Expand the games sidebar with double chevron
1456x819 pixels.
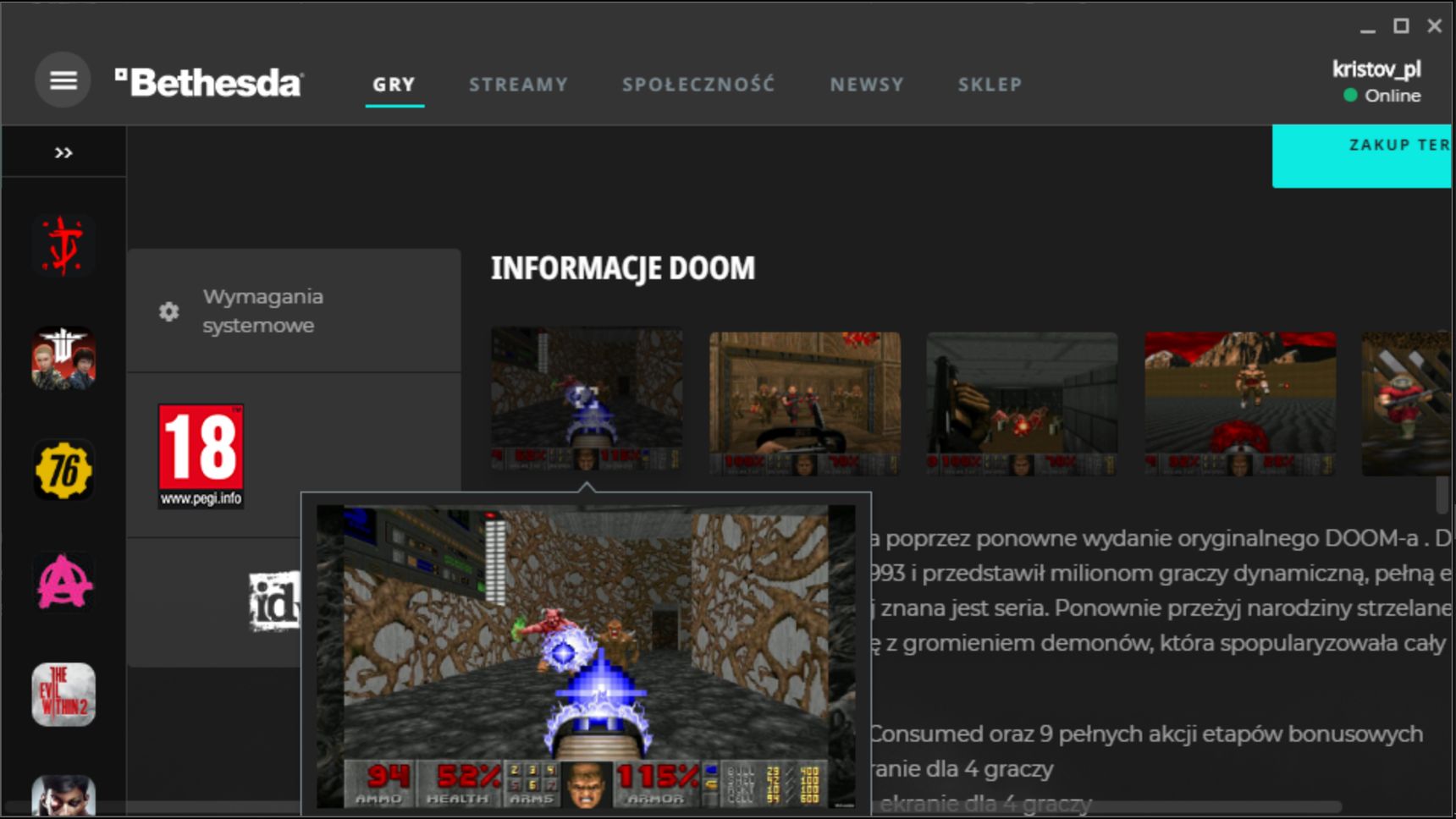(63, 152)
